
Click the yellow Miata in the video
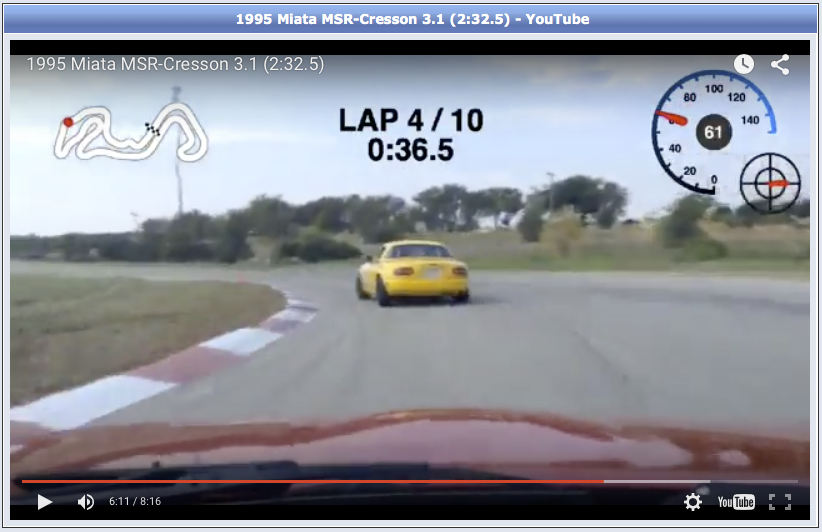[412, 273]
